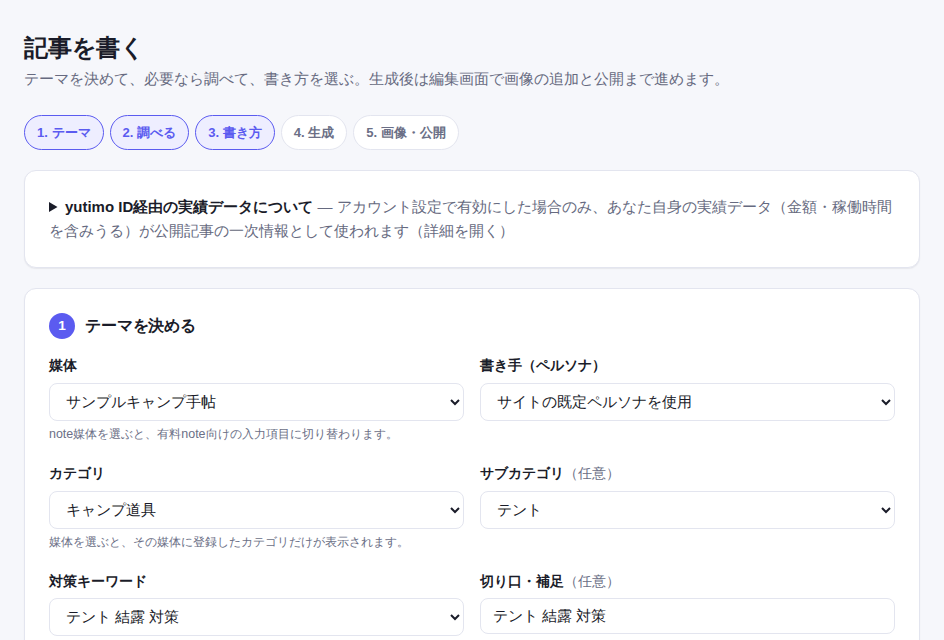Viewport: 944px width, 640px height.
Task: Jump to 5. 画像・公開 step
Action: point(406,132)
